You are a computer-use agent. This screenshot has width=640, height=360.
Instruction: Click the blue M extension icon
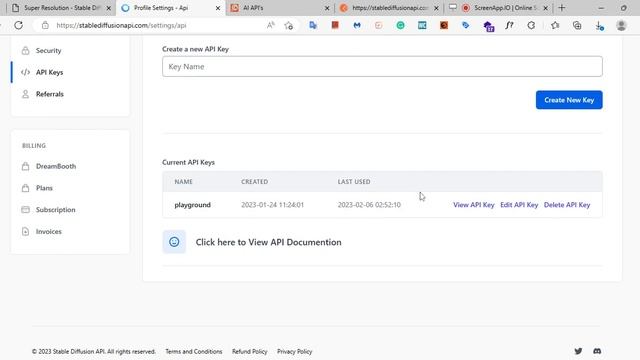coord(357,25)
